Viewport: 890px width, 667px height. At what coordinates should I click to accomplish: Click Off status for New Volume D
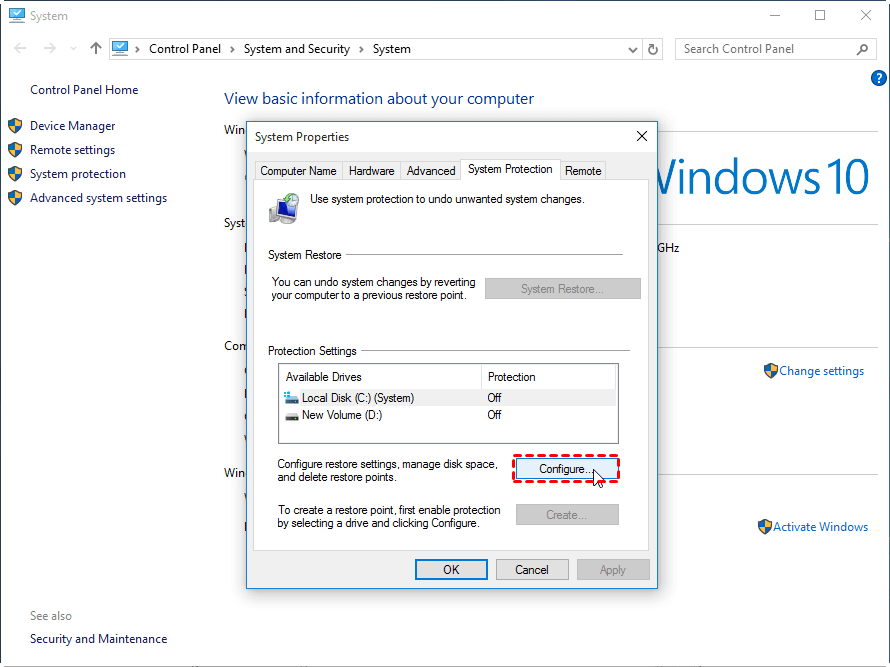pos(494,415)
